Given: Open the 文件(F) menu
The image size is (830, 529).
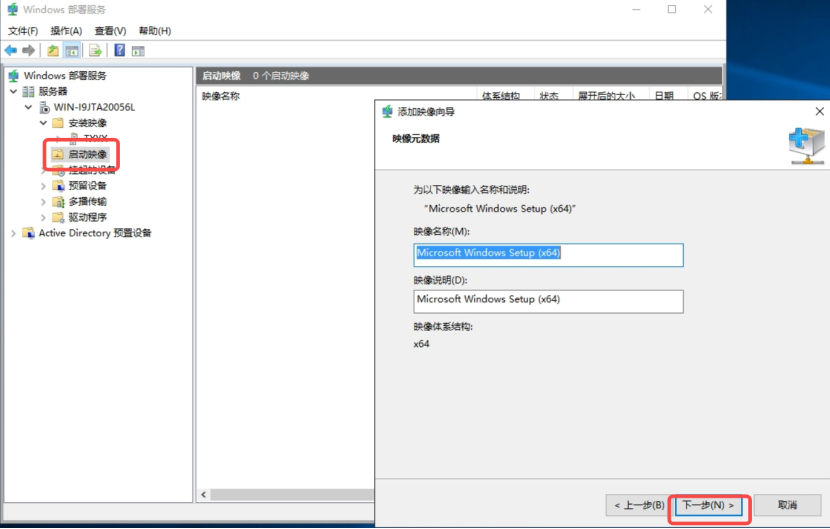Looking at the screenshot, I should [x=23, y=31].
